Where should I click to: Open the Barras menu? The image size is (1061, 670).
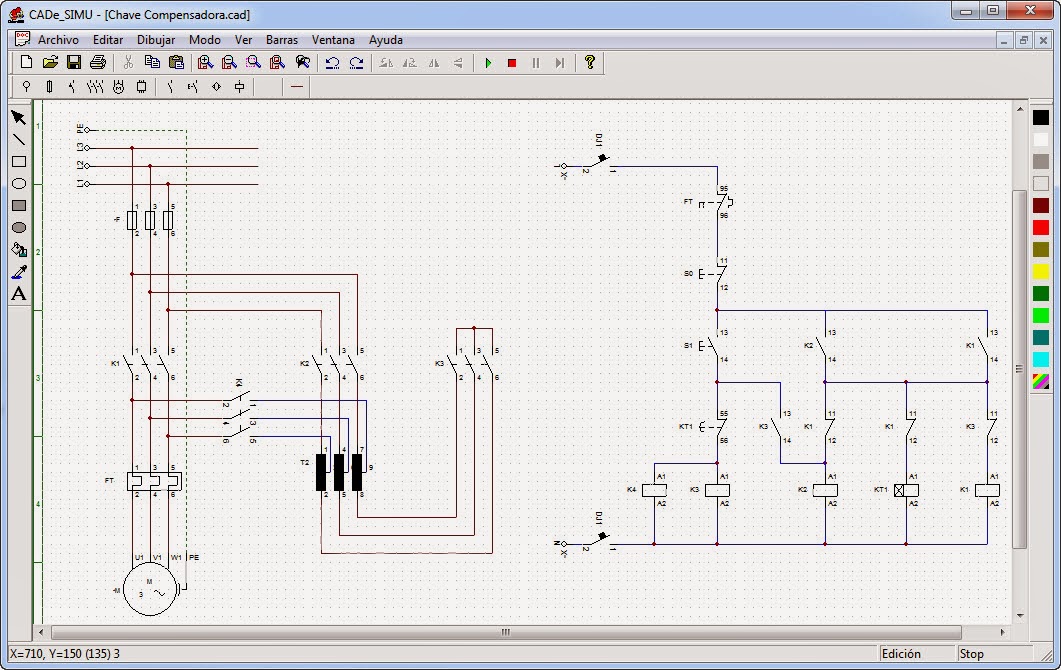(x=281, y=40)
